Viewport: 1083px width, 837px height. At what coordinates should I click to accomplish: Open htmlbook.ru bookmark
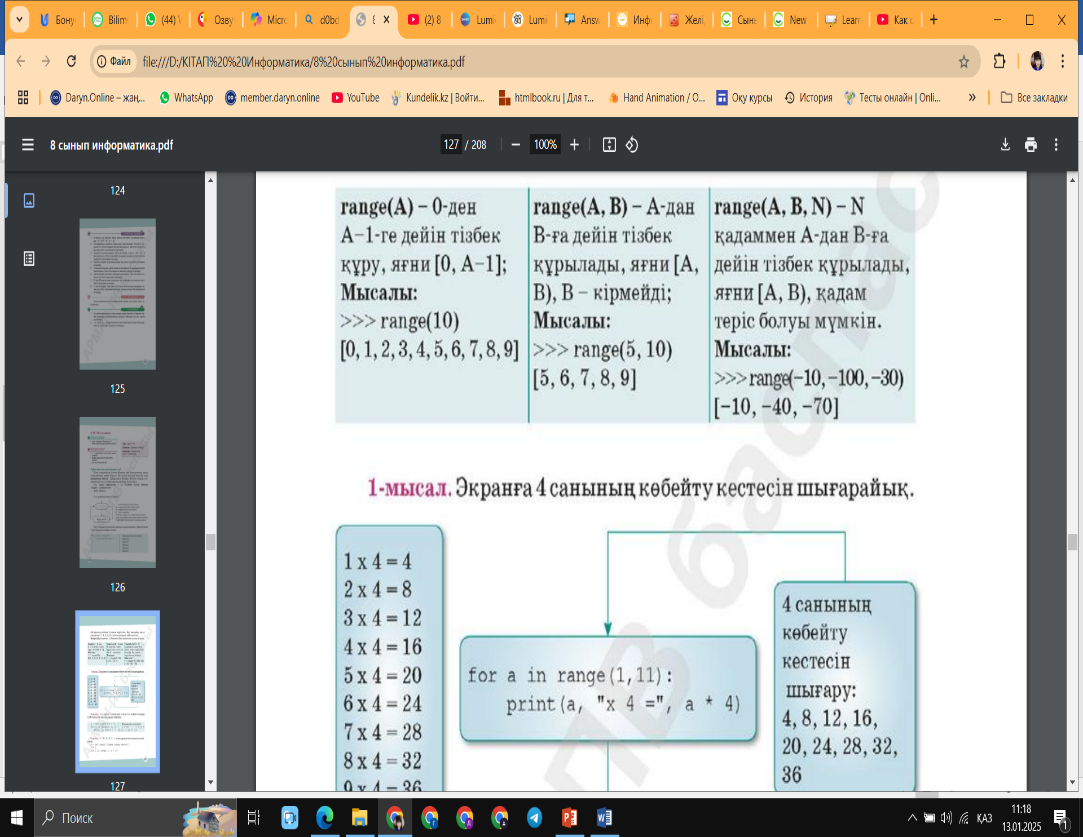(x=546, y=97)
